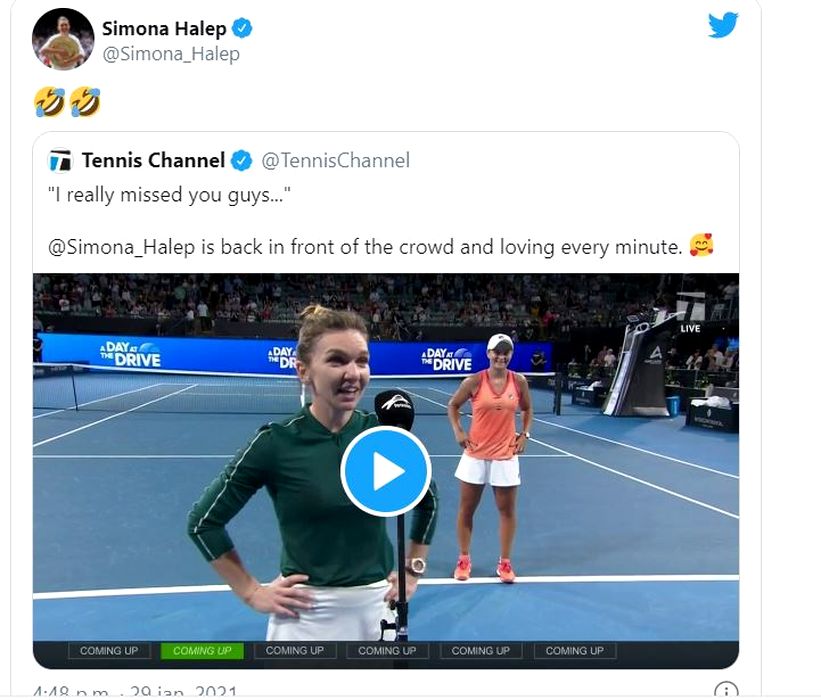821x700 pixels.
Task: Play the Tennis Channel video
Action: pos(386,471)
